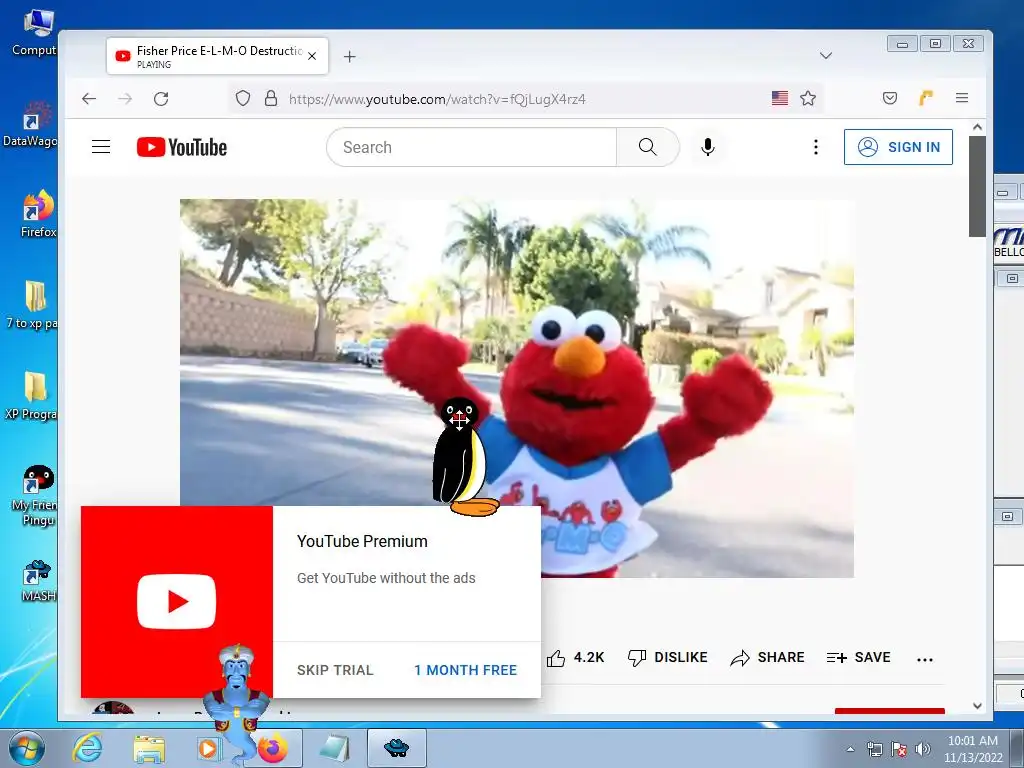Open the XP Programs desktop folder
The width and height of the screenshot is (1024, 768).
coord(31,396)
